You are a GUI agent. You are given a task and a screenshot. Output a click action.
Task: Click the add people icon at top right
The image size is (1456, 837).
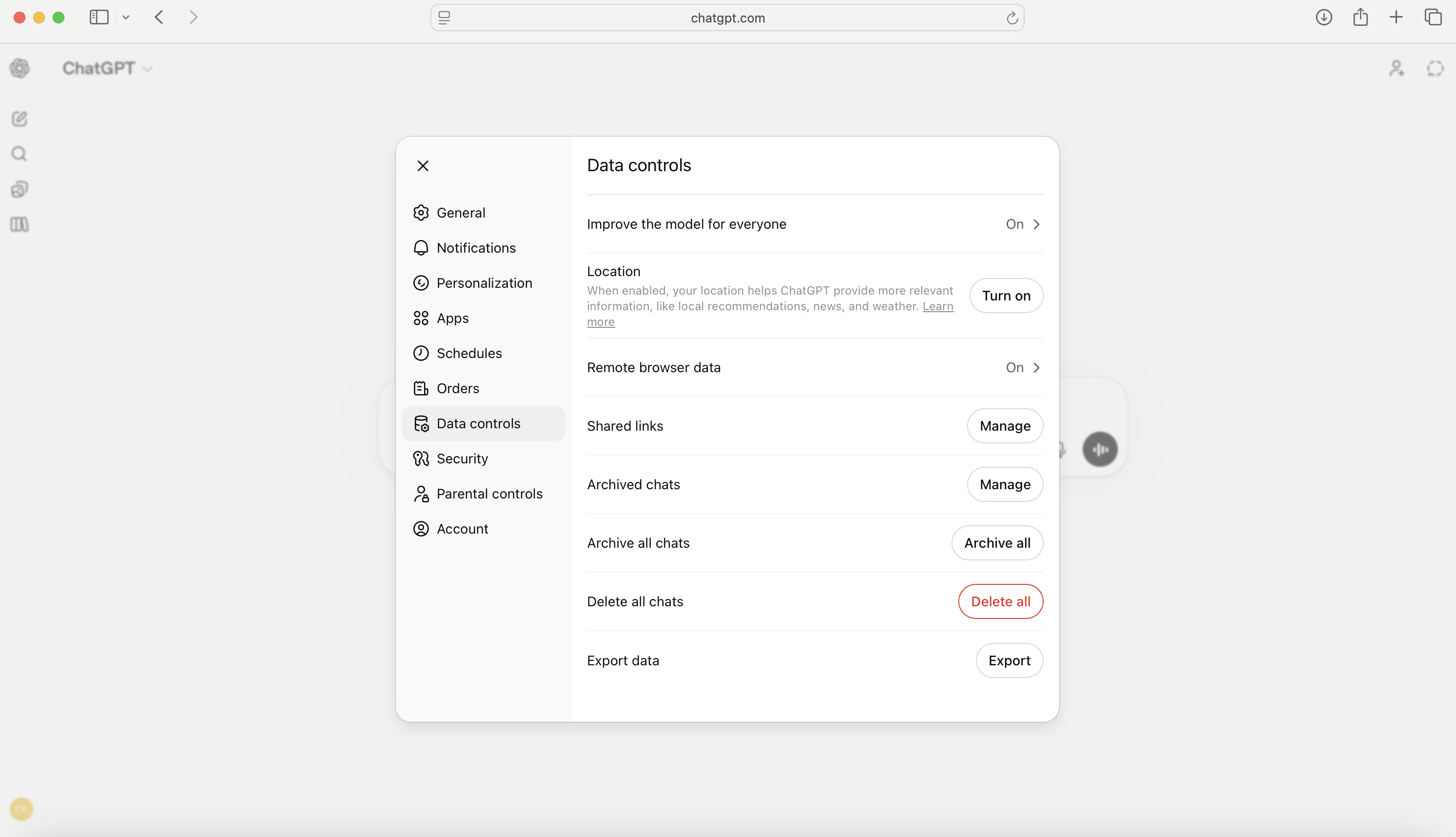1397,68
